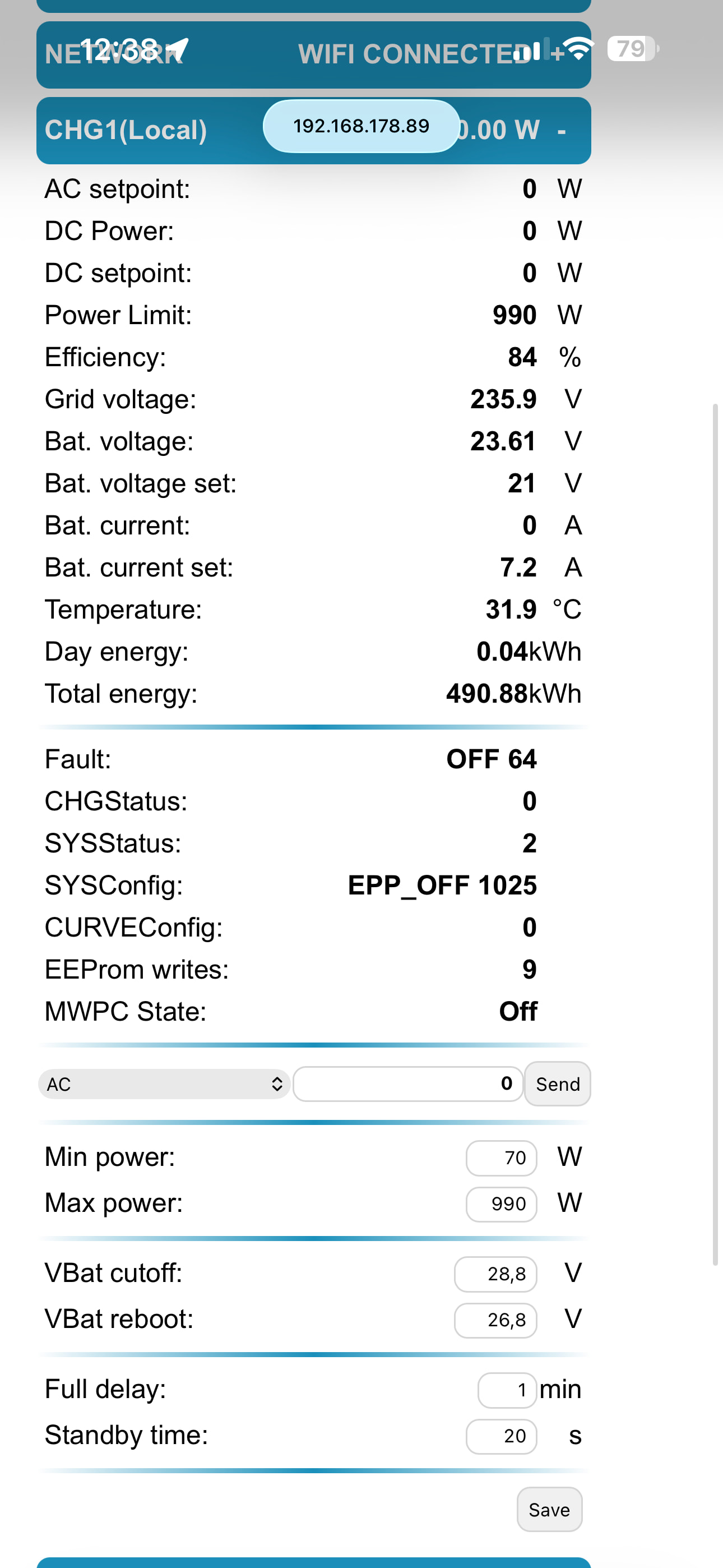Activate the Full delay minutes field
The height and width of the screenshot is (1568, 723).
pos(507,1390)
